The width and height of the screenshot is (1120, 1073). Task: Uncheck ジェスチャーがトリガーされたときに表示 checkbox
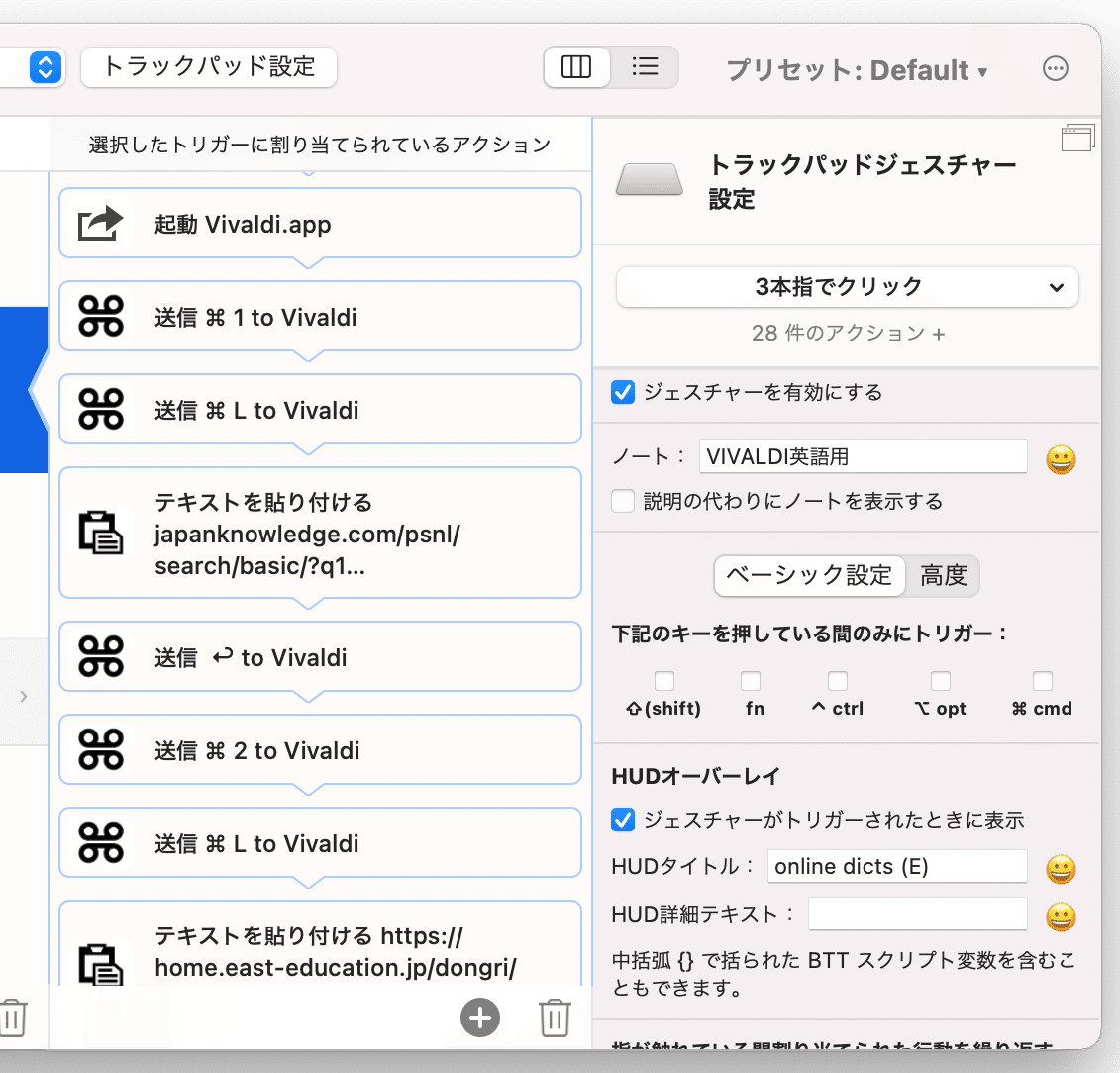[x=623, y=820]
